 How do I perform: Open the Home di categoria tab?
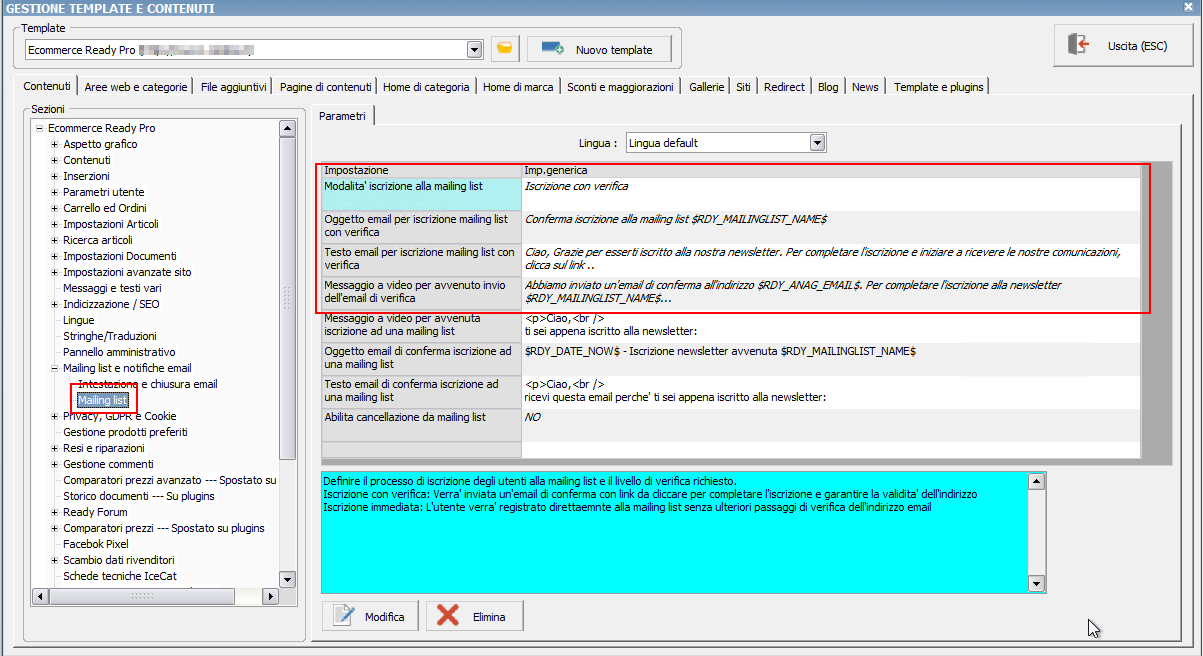(x=426, y=87)
